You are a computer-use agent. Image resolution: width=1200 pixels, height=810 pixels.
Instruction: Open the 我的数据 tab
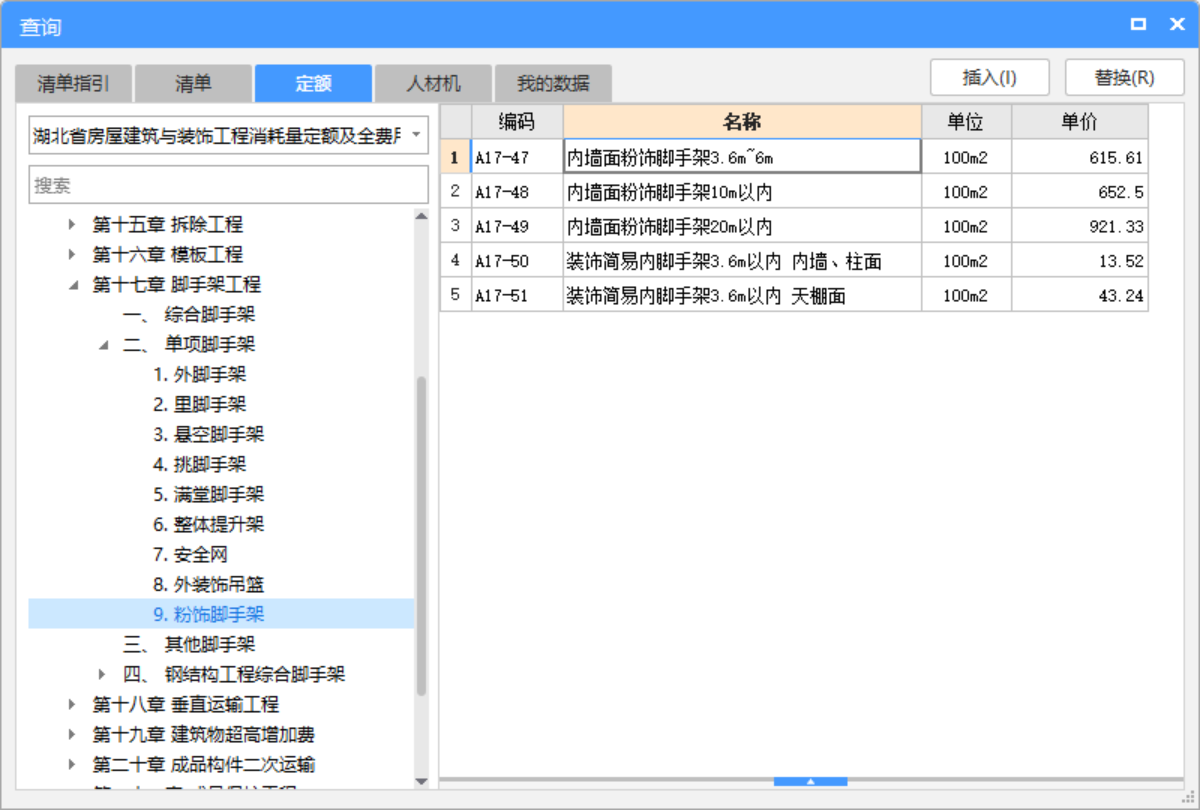[553, 83]
